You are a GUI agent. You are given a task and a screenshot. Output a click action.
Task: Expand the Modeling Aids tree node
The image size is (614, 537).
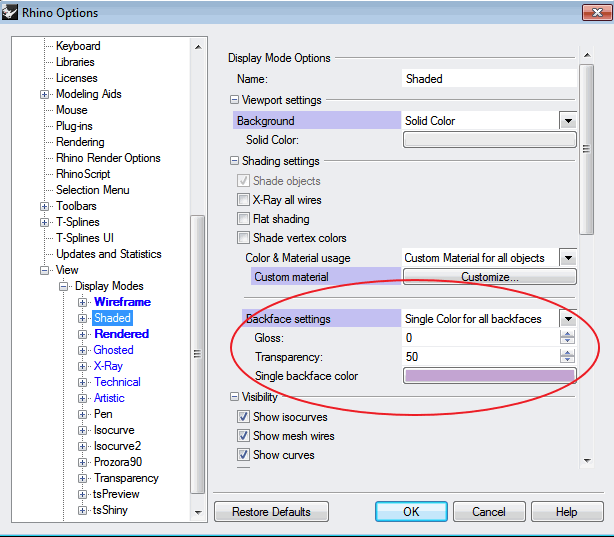click(44, 94)
